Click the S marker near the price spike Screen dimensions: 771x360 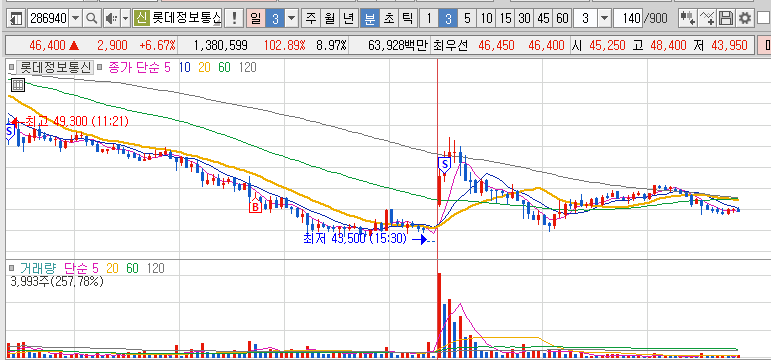445,164
